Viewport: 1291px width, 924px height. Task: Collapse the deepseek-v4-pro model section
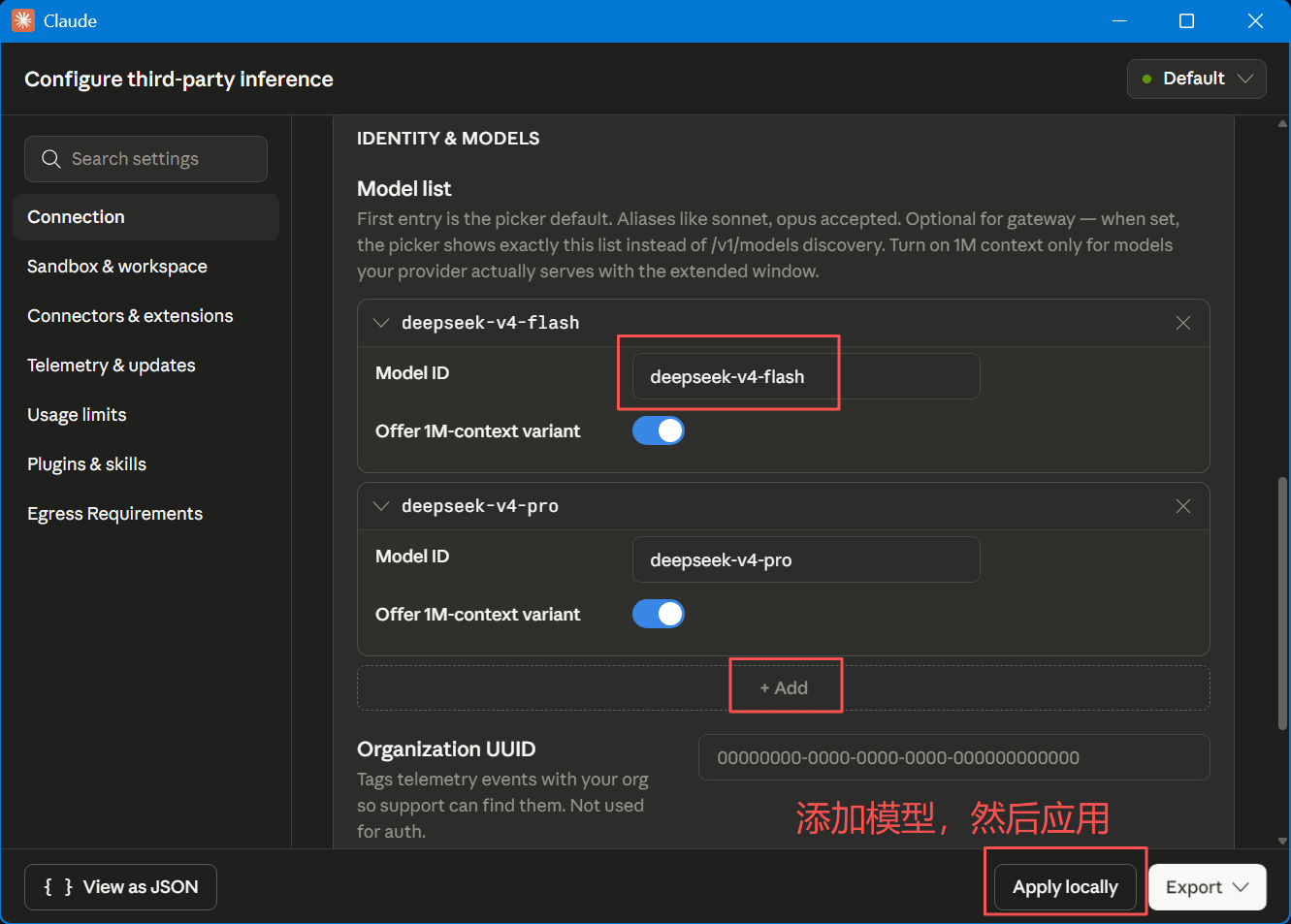(x=381, y=506)
